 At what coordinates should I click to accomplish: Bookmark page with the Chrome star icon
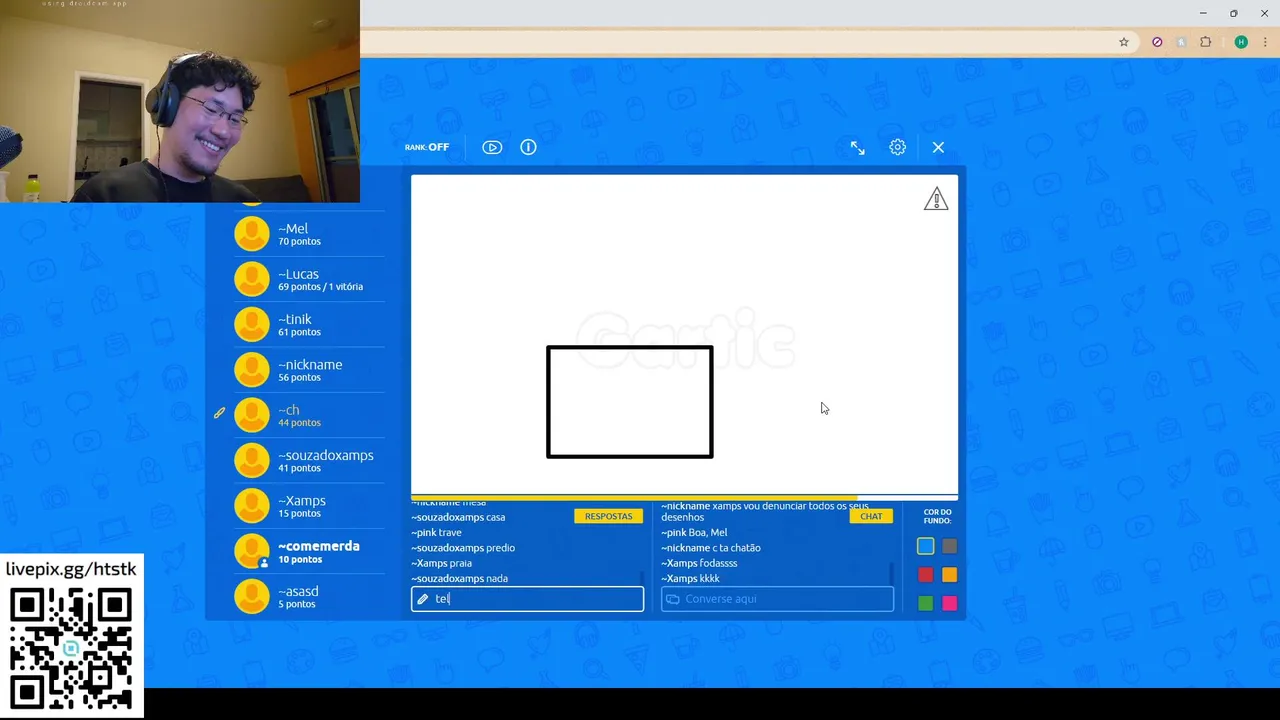(1124, 42)
